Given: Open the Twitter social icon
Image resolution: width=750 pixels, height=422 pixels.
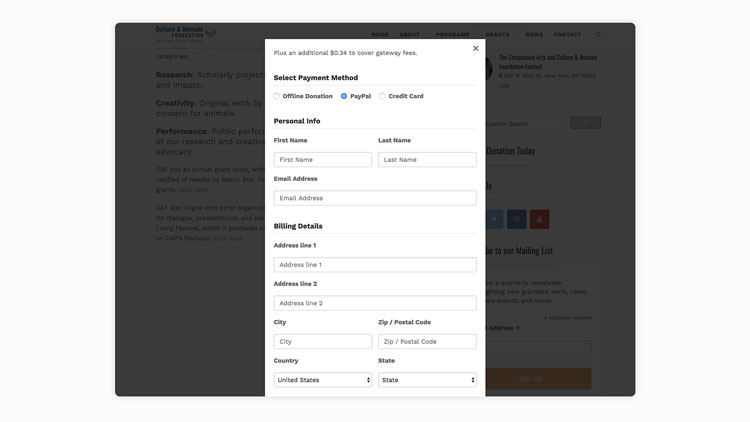Looking at the screenshot, I should point(494,219).
